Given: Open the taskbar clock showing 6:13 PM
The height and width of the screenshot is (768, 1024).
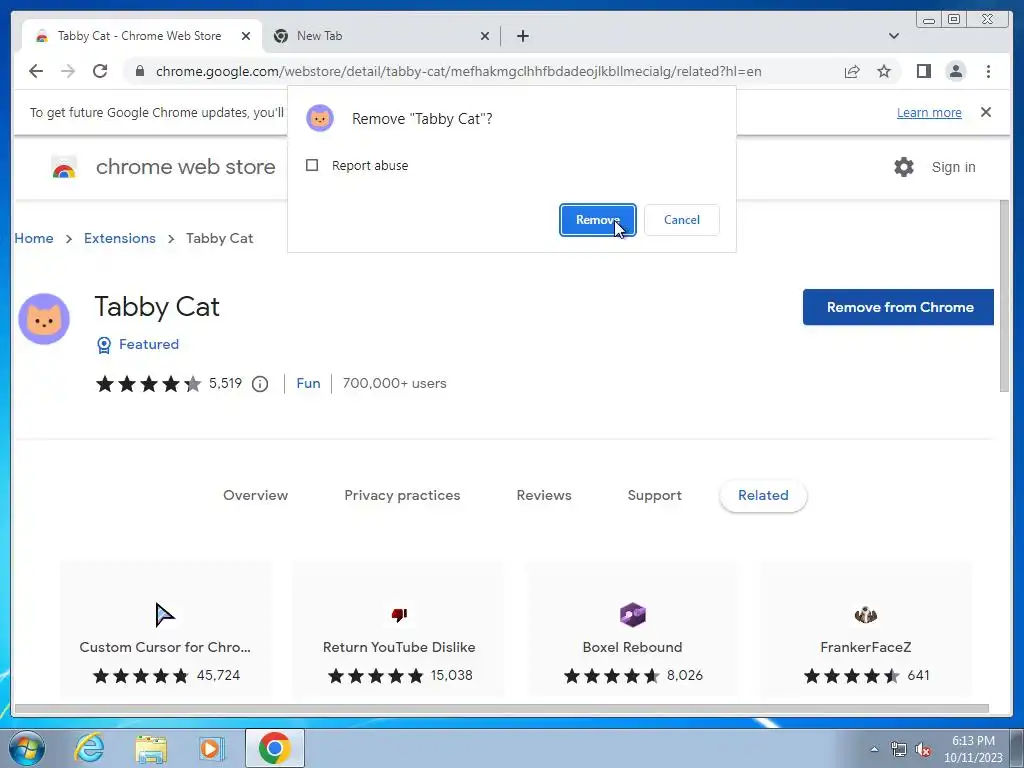Looking at the screenshot, I should (973, 749).
